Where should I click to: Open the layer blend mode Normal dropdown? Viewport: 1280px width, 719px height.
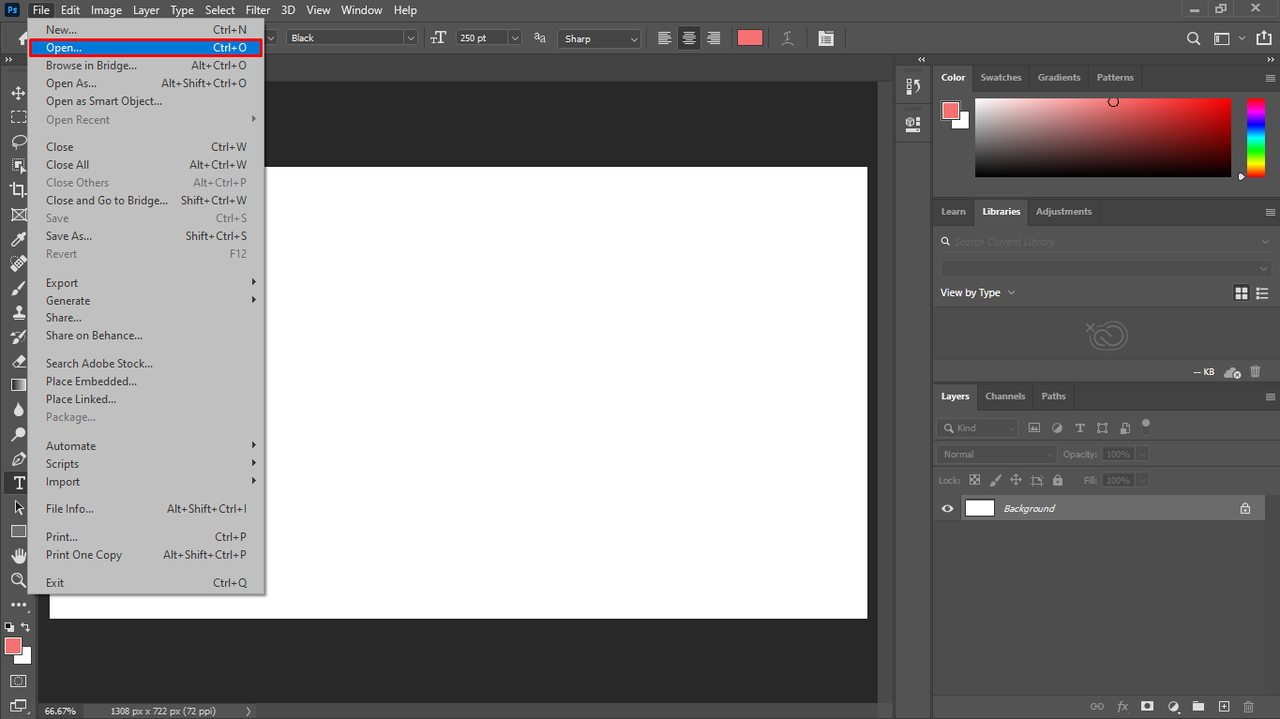coord(996,454)
